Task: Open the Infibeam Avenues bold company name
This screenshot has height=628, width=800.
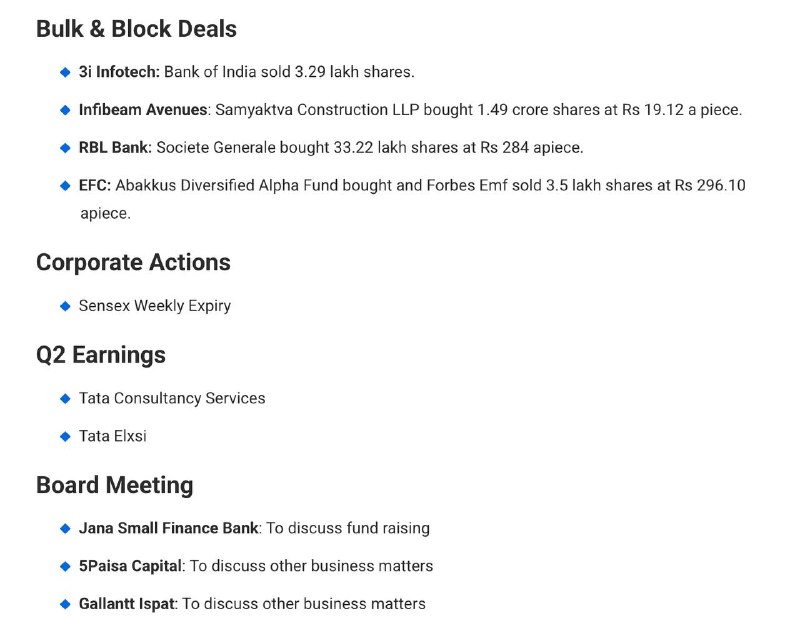Action: point(142,110)
